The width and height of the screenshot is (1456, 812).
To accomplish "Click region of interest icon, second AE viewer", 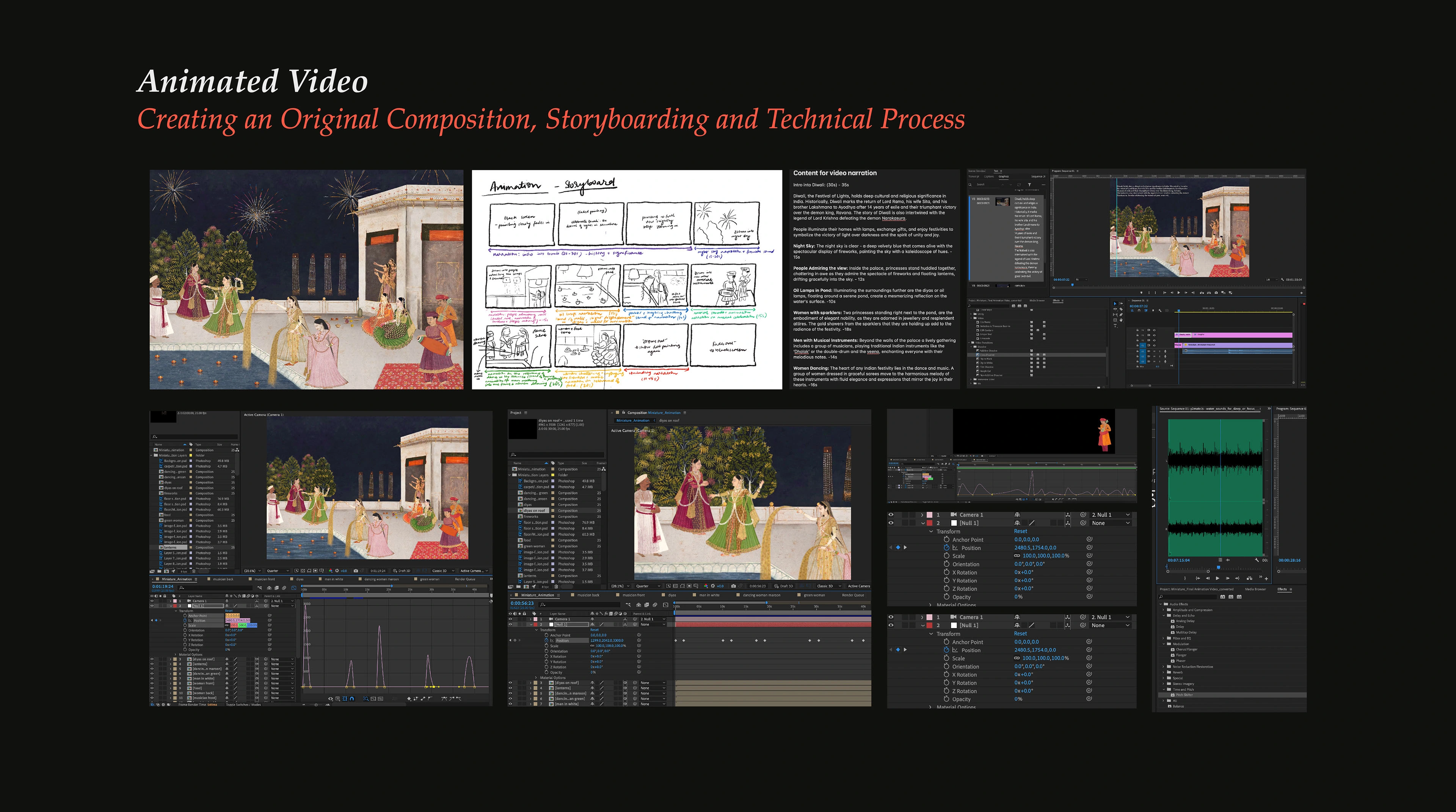I will (x=689, y=586).
